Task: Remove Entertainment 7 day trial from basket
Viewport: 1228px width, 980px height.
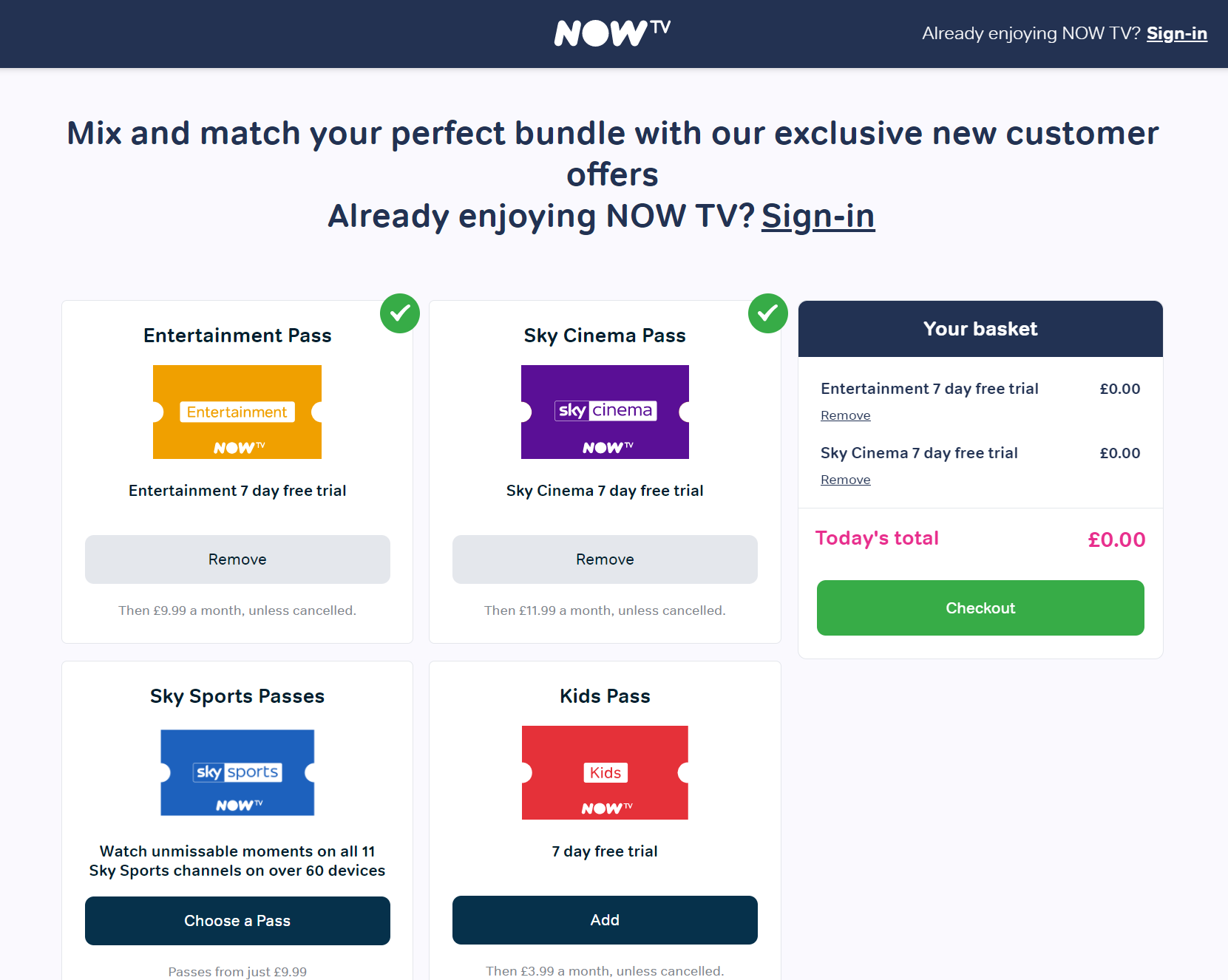Action: [845, 415]
